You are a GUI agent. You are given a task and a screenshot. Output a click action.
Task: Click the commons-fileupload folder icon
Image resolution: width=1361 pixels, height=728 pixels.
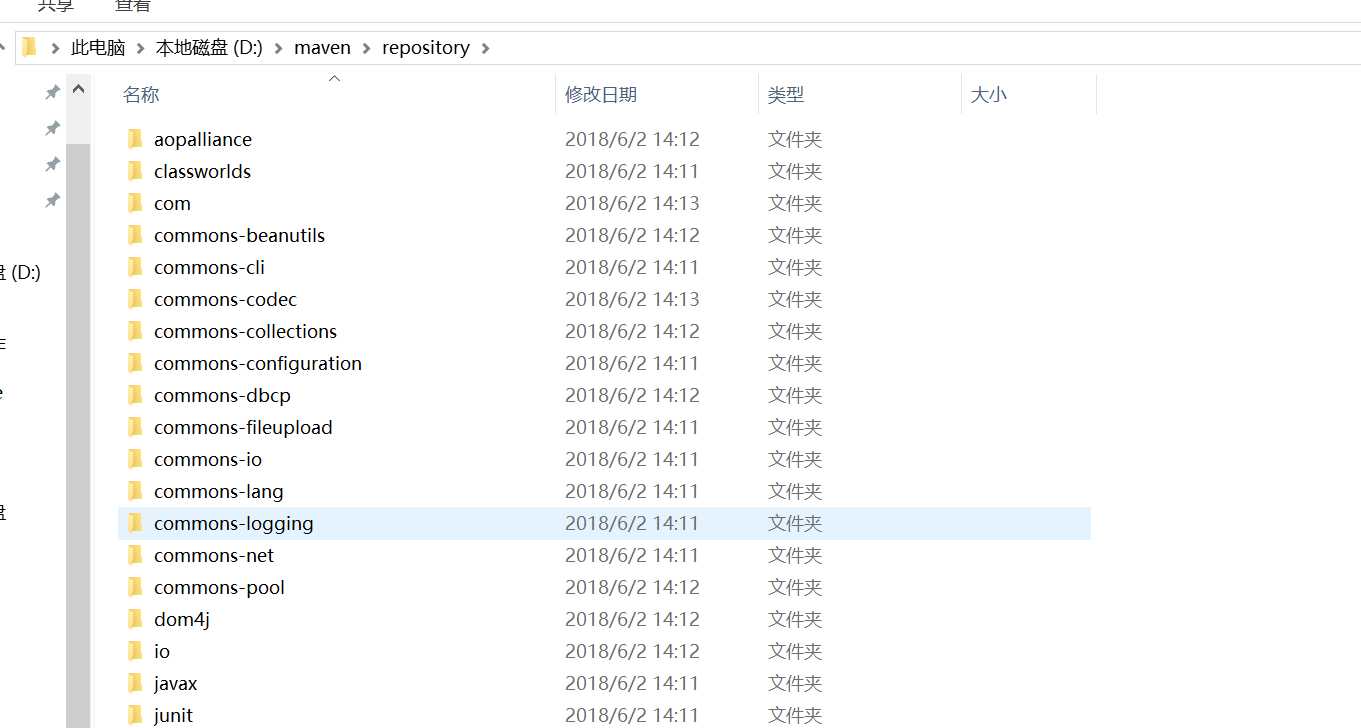(136, 427)
